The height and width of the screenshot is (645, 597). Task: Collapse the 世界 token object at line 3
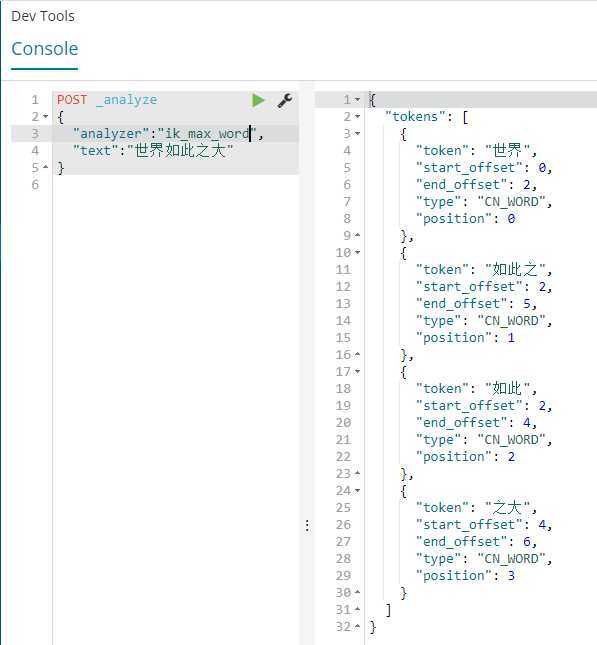click(x=357, y=134)
